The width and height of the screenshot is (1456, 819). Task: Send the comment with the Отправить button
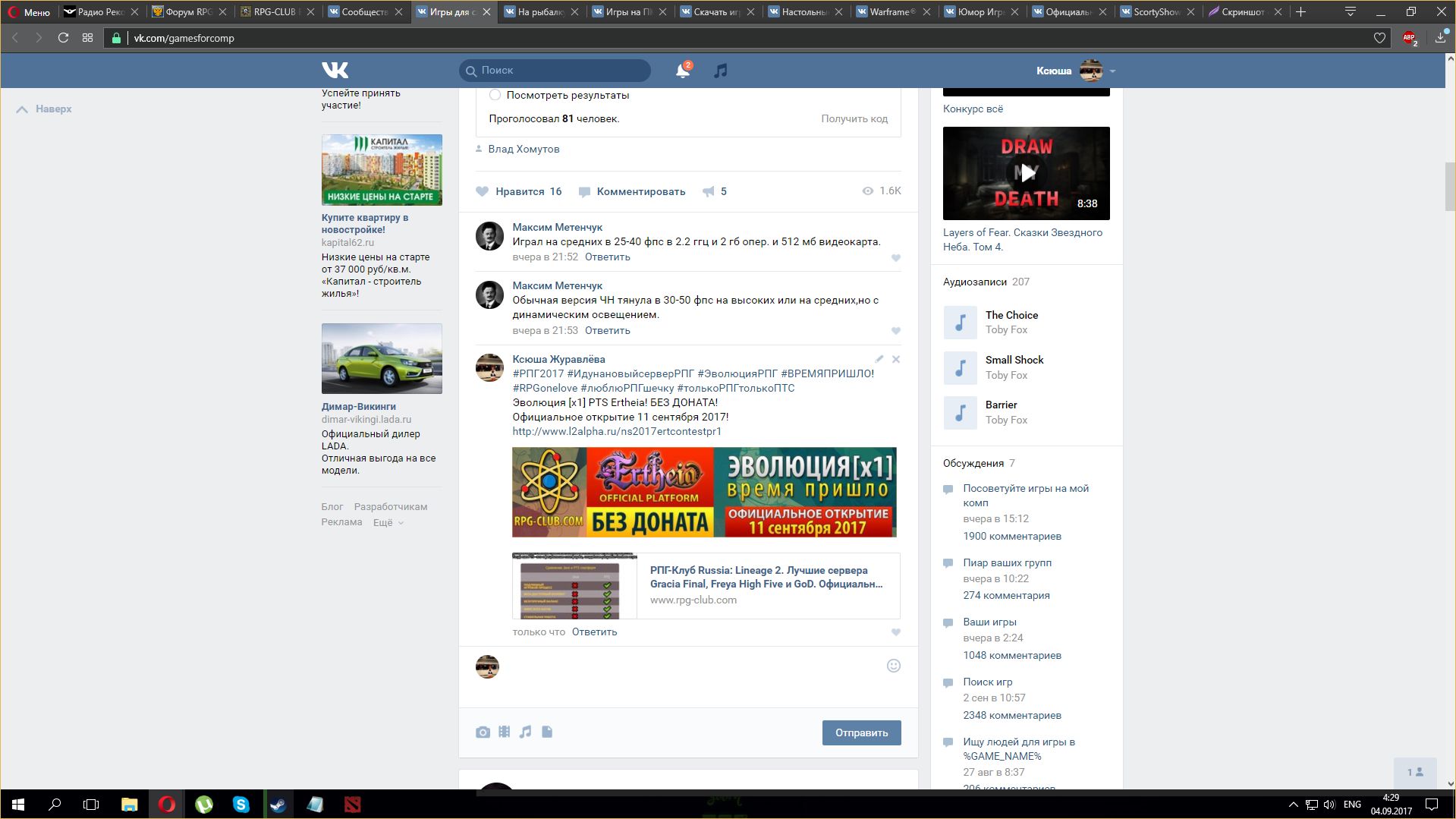click(x=861, y=732)
